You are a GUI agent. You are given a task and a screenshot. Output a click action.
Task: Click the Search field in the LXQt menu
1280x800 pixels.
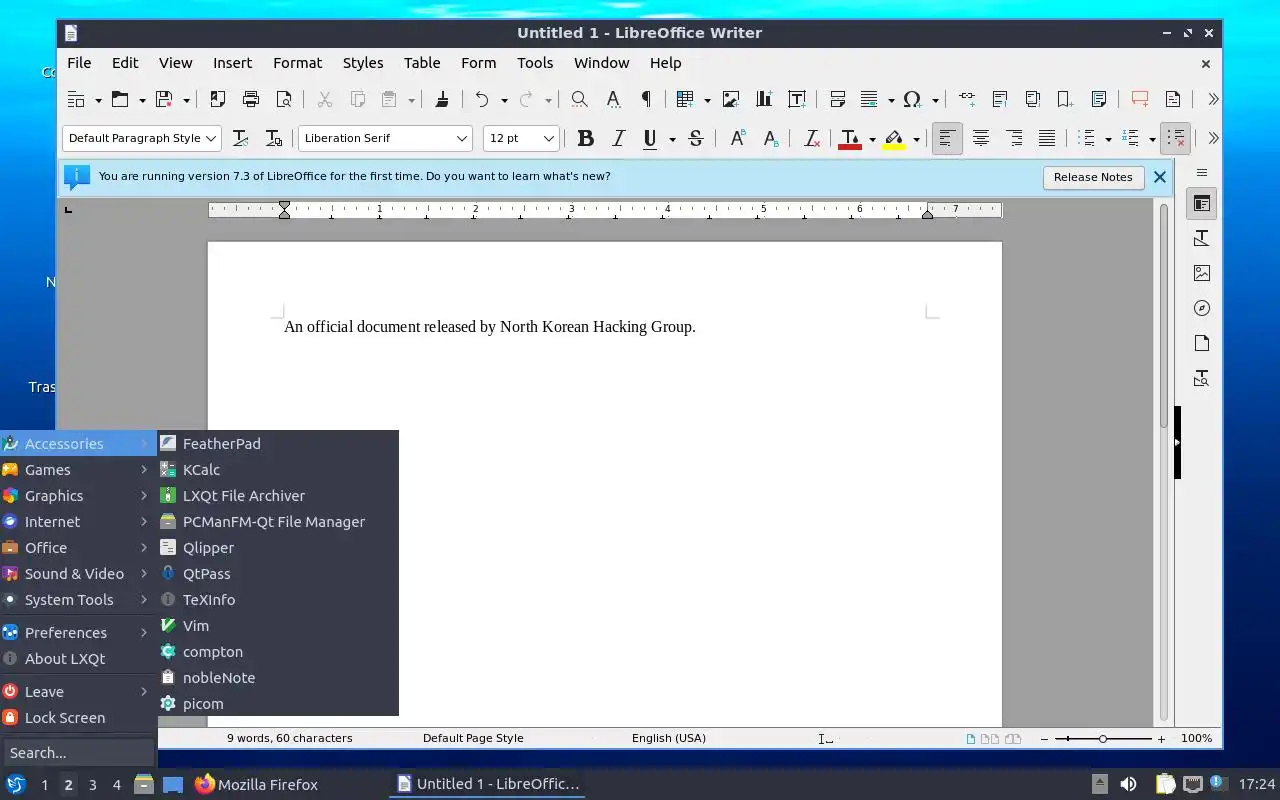point(78,753)
